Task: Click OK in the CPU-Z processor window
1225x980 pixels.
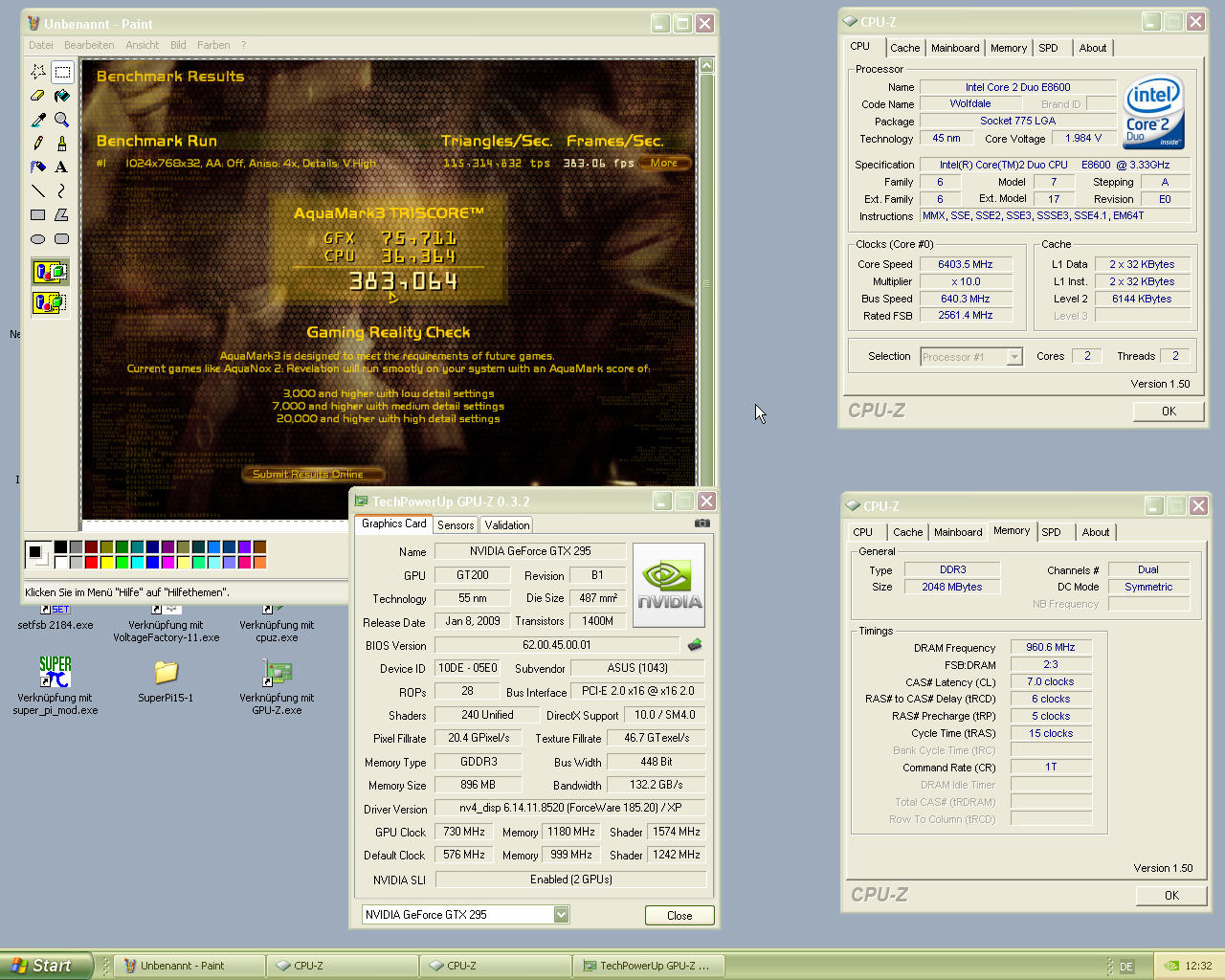Action: [1169, 412]
